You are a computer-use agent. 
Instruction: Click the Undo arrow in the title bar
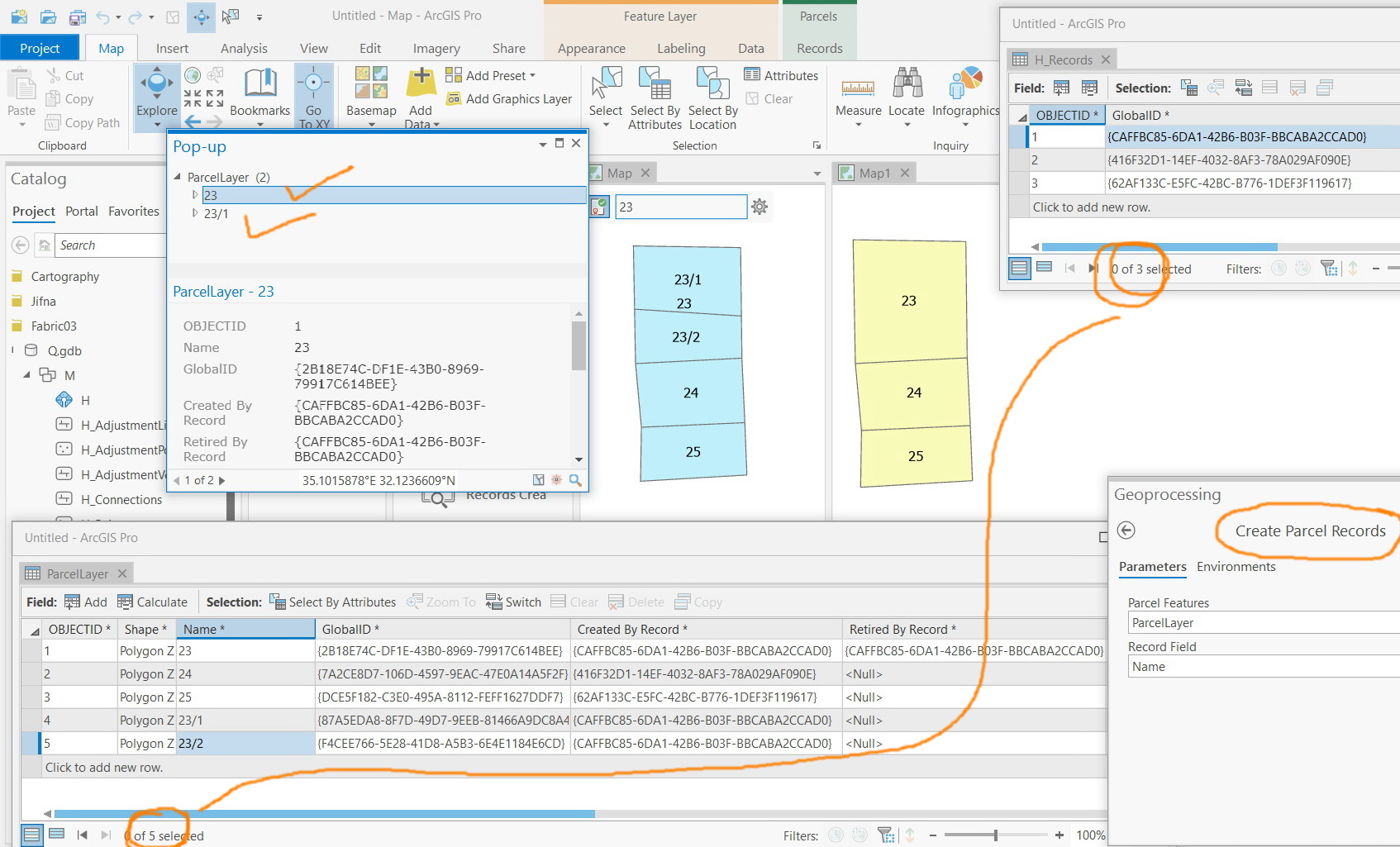pyautogui.click(x=102, y=16)
